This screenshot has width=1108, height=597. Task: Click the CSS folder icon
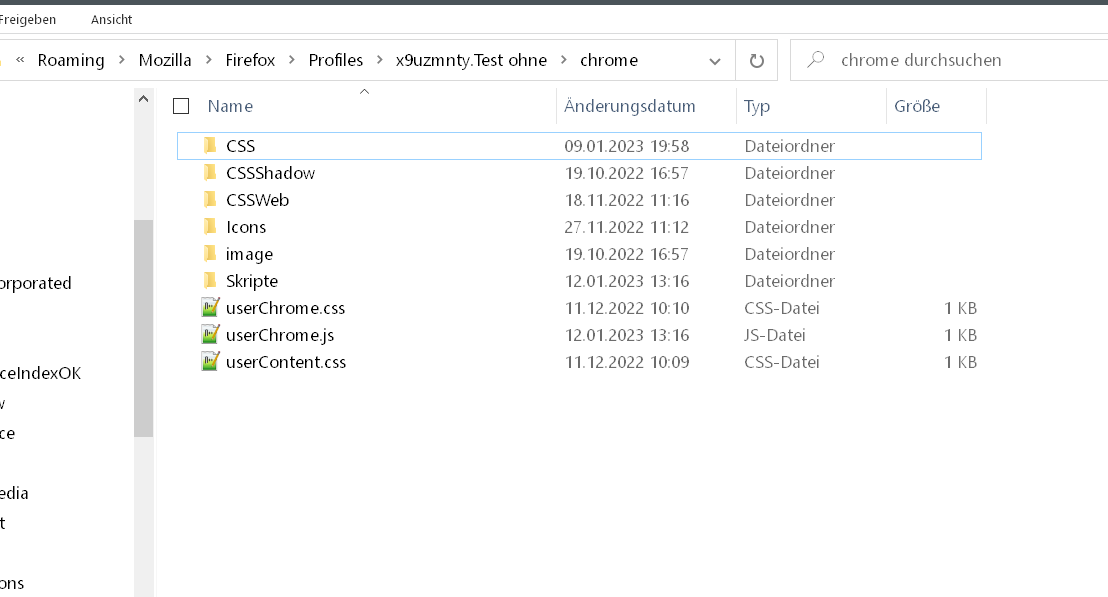(x=210, y=146)
